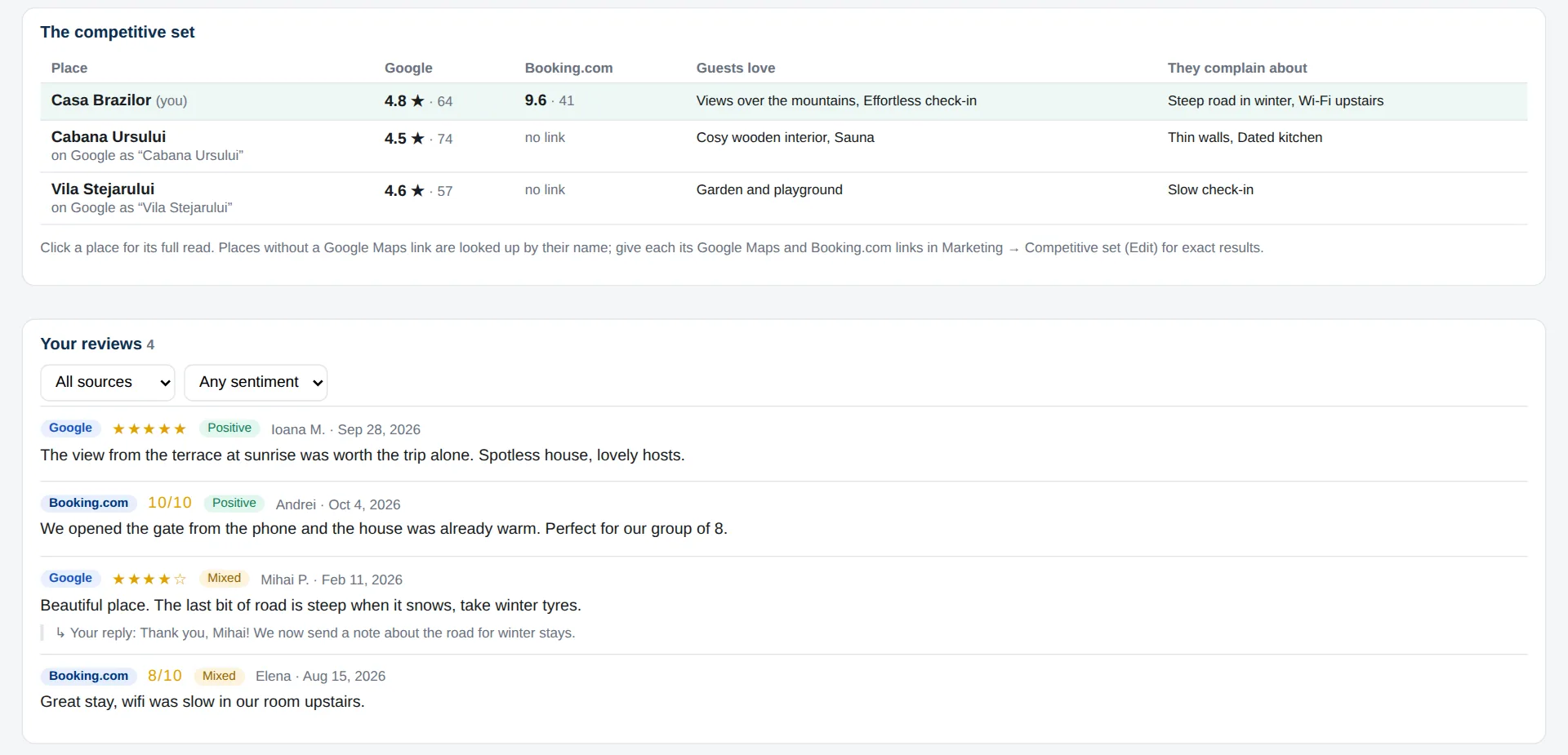1568x755 pixels.
Task: Click the Positive tag on Andrei's review
Action: [234, 504]
